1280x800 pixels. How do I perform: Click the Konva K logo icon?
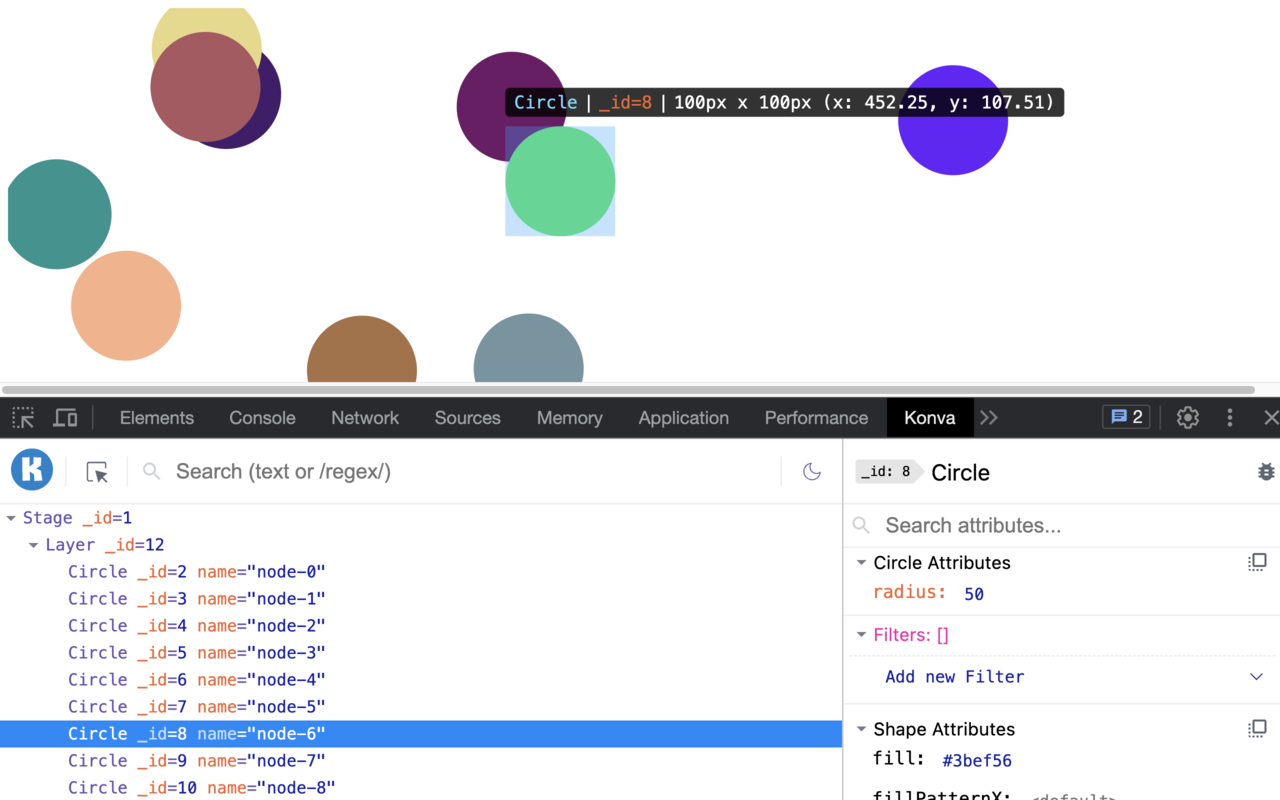tap(31, 470)
